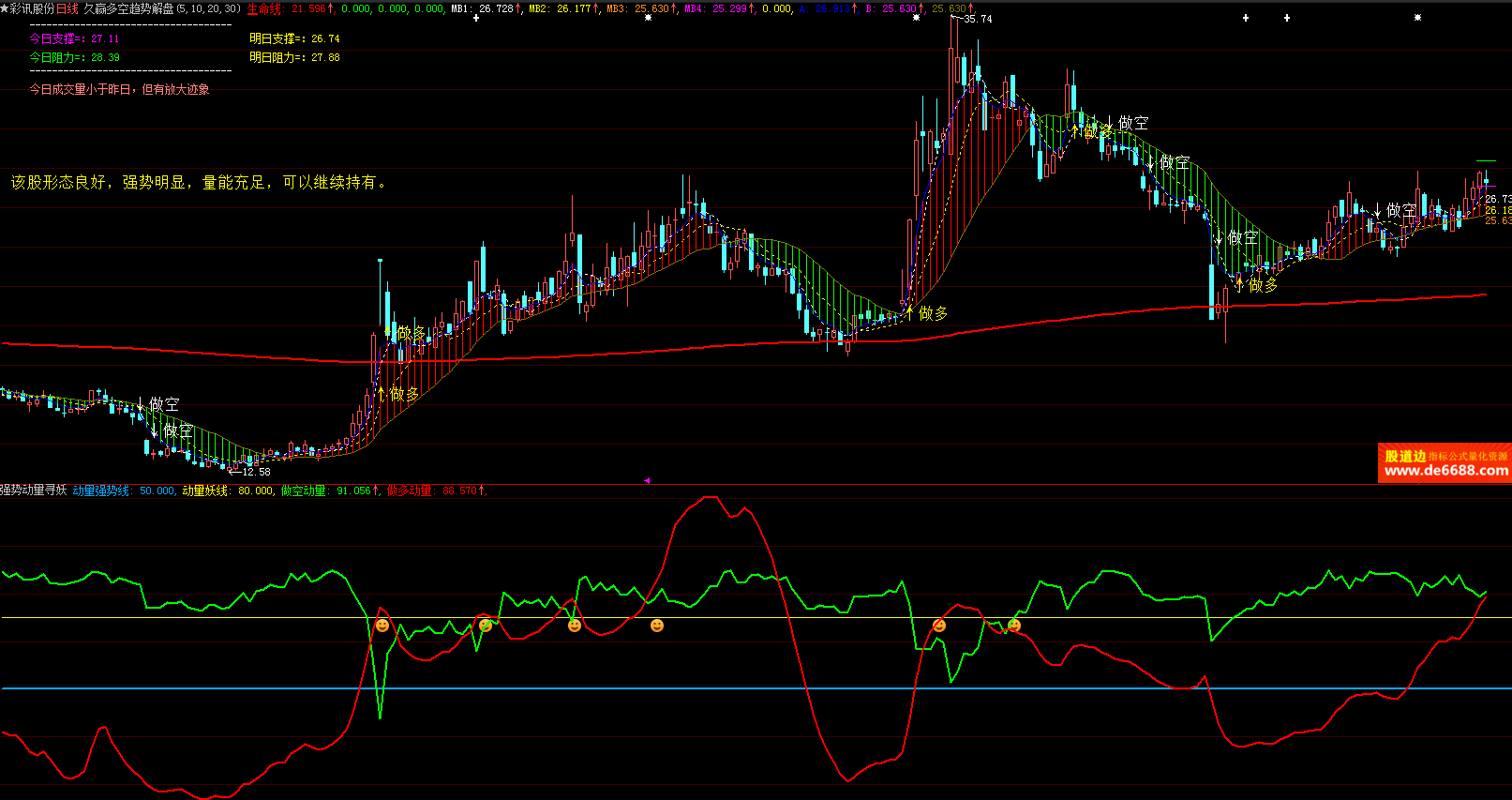Click the top-right asterisk event marker
1512x800 pixels.
[1417, 18]
